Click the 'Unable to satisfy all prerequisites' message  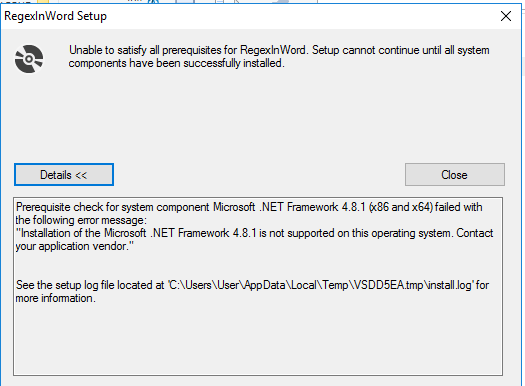279,57
